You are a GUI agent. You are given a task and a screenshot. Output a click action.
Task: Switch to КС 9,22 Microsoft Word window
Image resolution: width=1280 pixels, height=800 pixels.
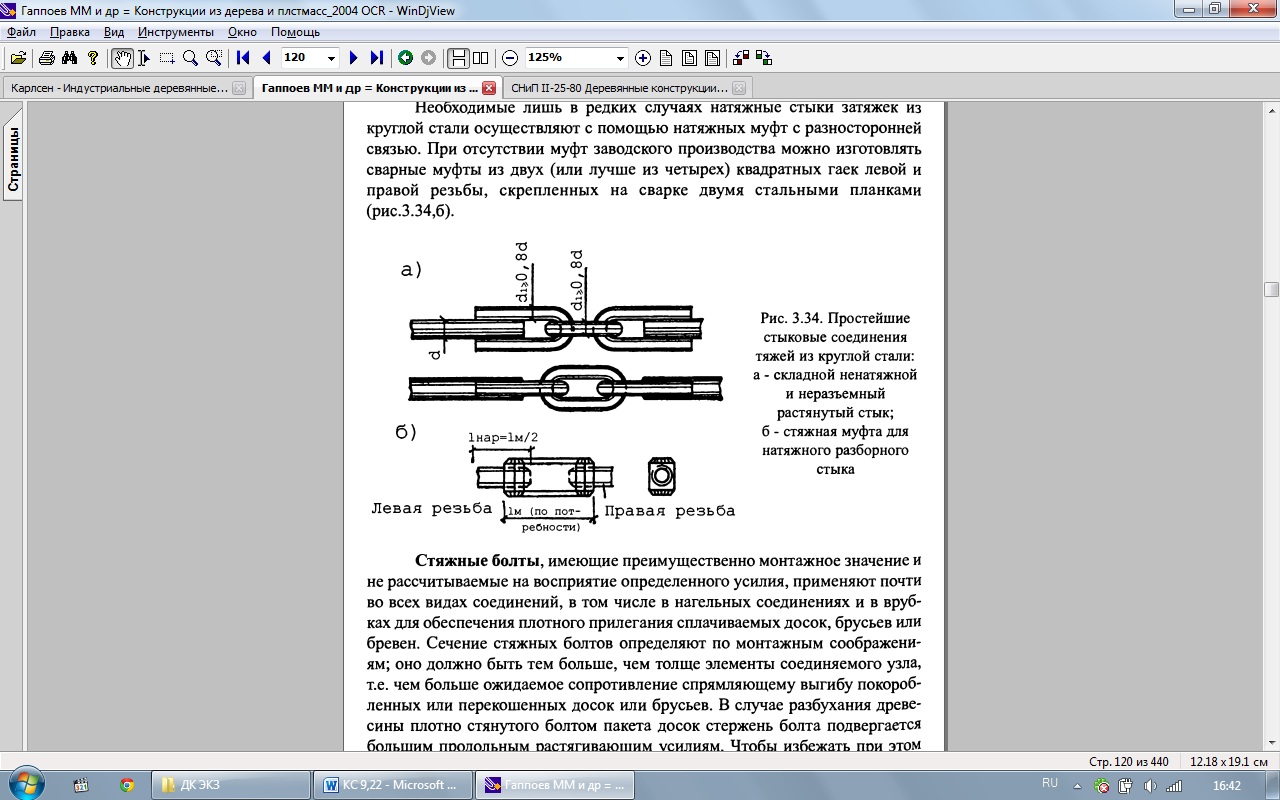pyautogui.click(x=391, y=785)
